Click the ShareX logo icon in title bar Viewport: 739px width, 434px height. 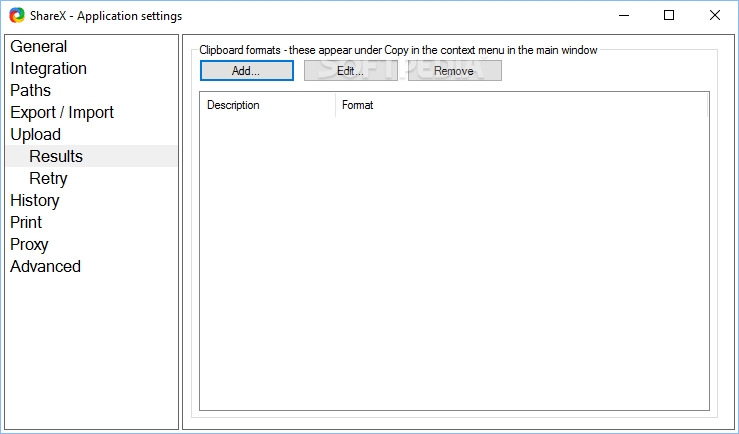17,15
